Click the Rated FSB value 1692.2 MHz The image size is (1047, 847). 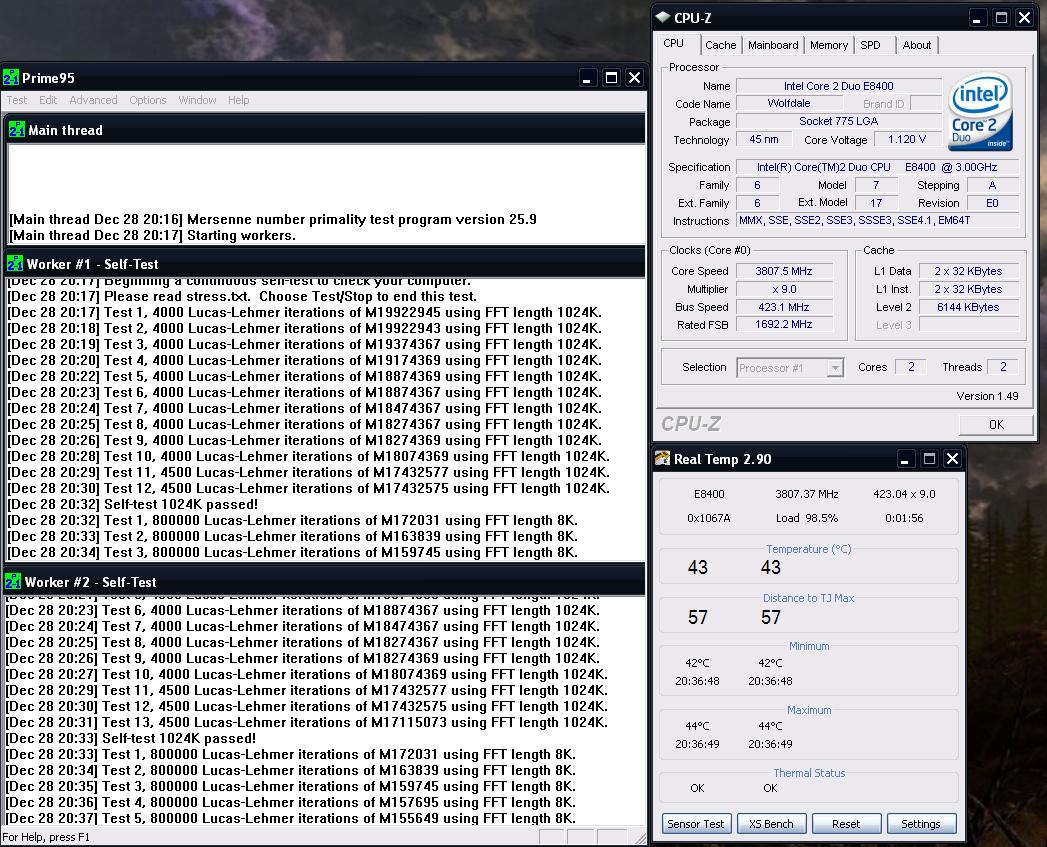pyautogui.click(x=784, y=324)
